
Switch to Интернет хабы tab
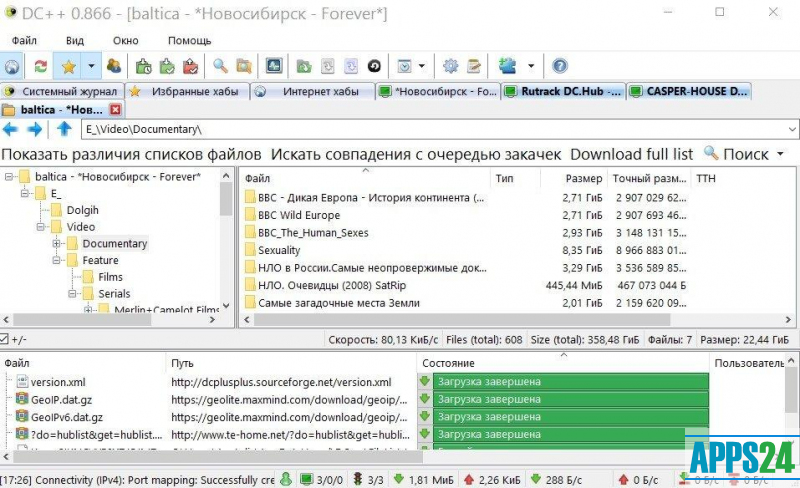pyautogui.click(x=312, y=91)
